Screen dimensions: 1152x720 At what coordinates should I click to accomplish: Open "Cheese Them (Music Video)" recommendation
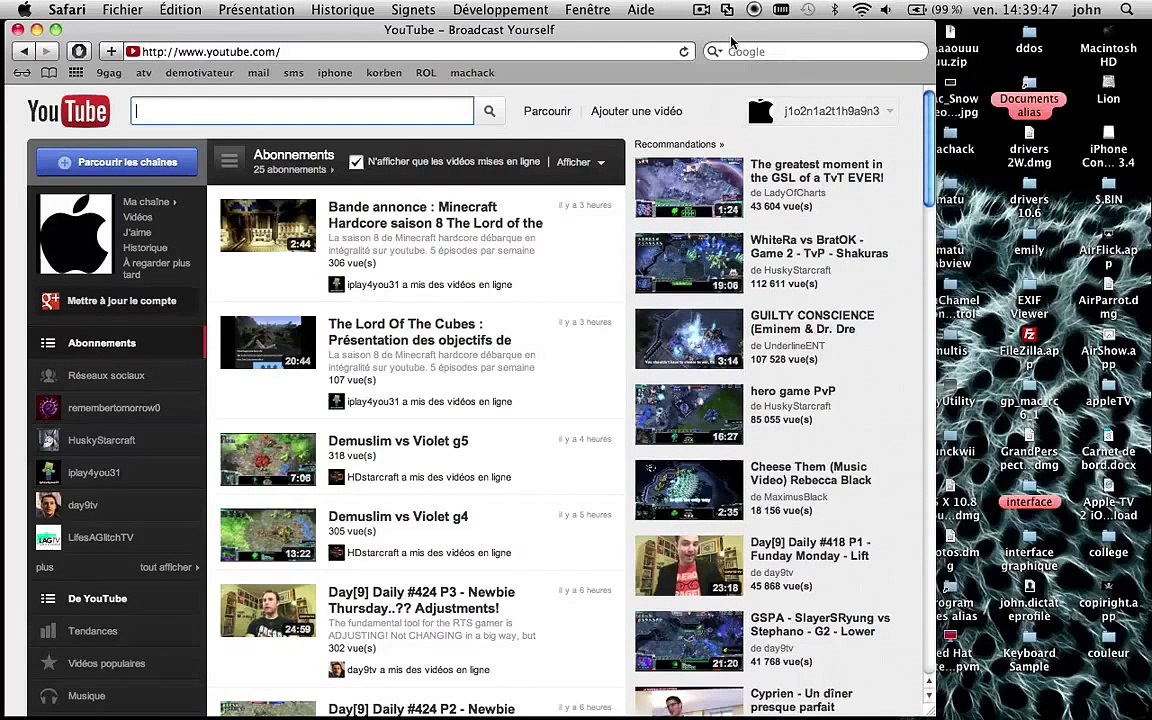[x=810, y=473]
